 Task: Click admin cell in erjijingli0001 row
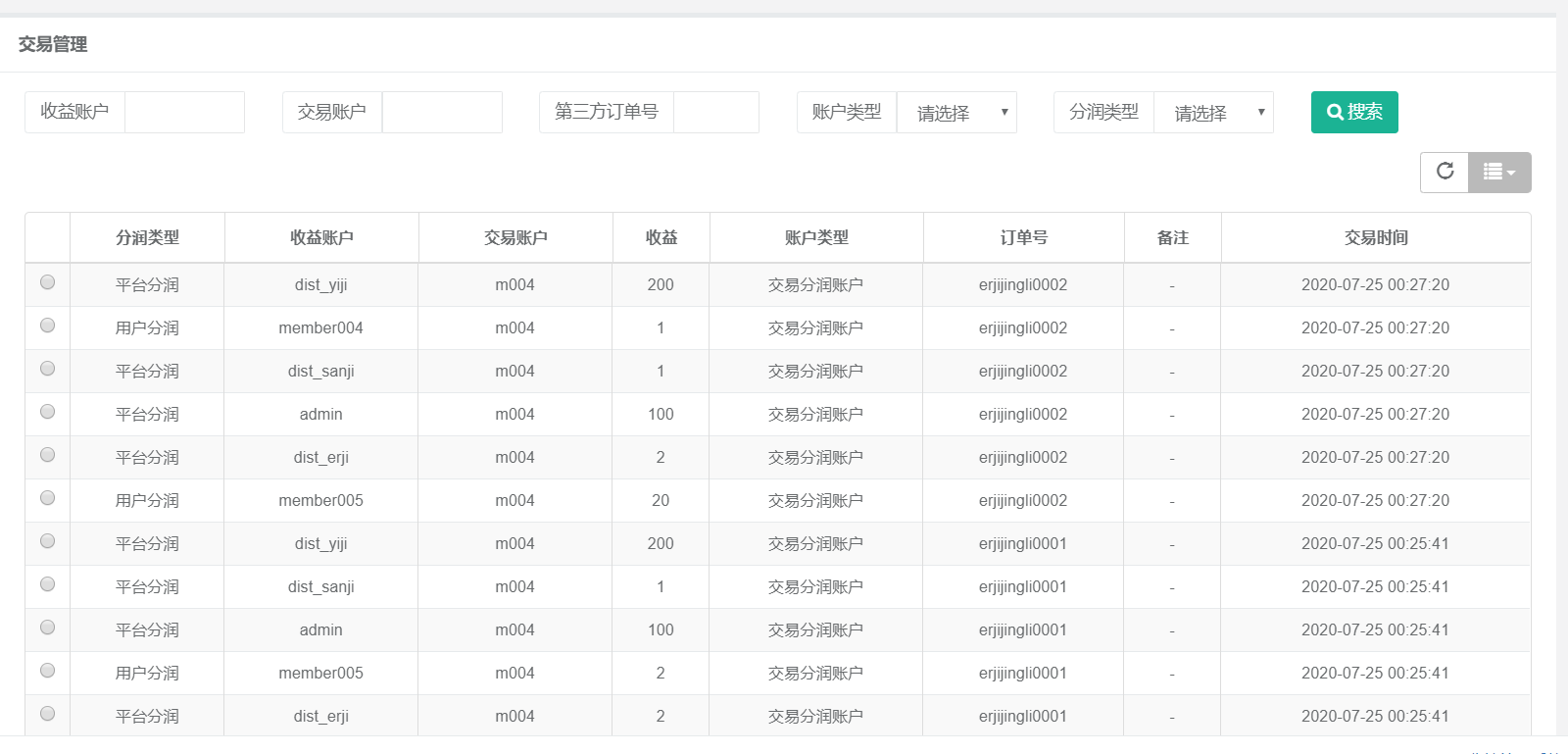click(320, 630)
